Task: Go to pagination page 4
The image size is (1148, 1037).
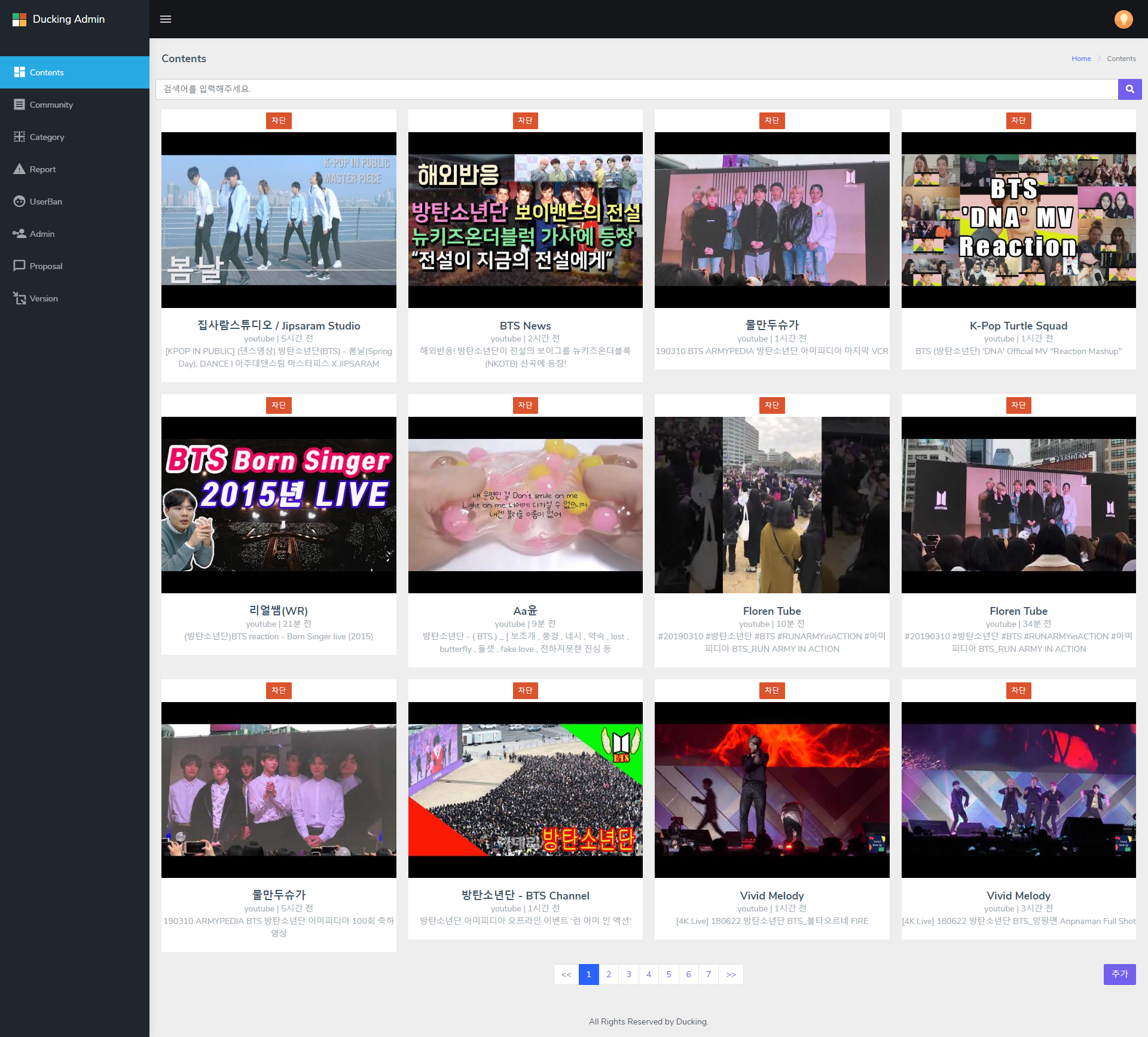Action: [649, 974]
